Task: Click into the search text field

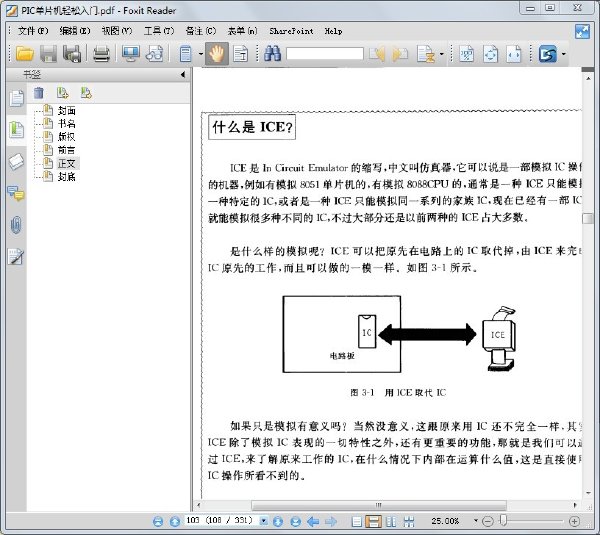Action: (324, 54)
